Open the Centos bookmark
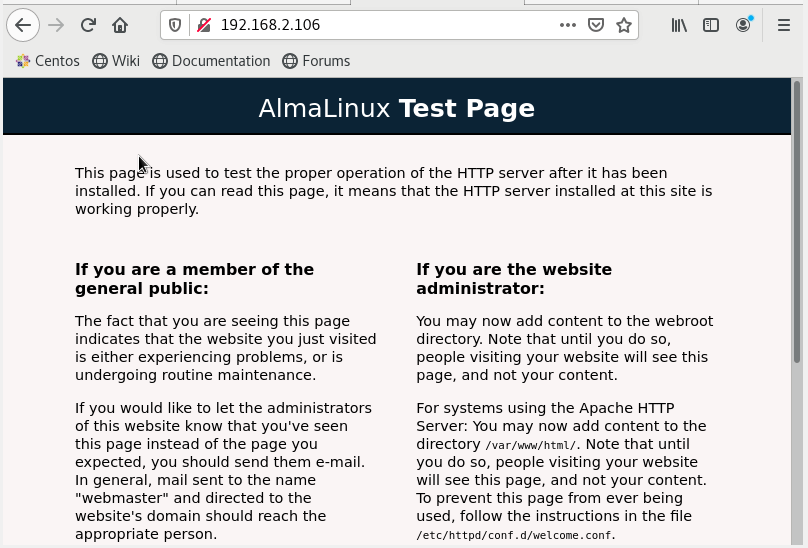 [47, 61]
